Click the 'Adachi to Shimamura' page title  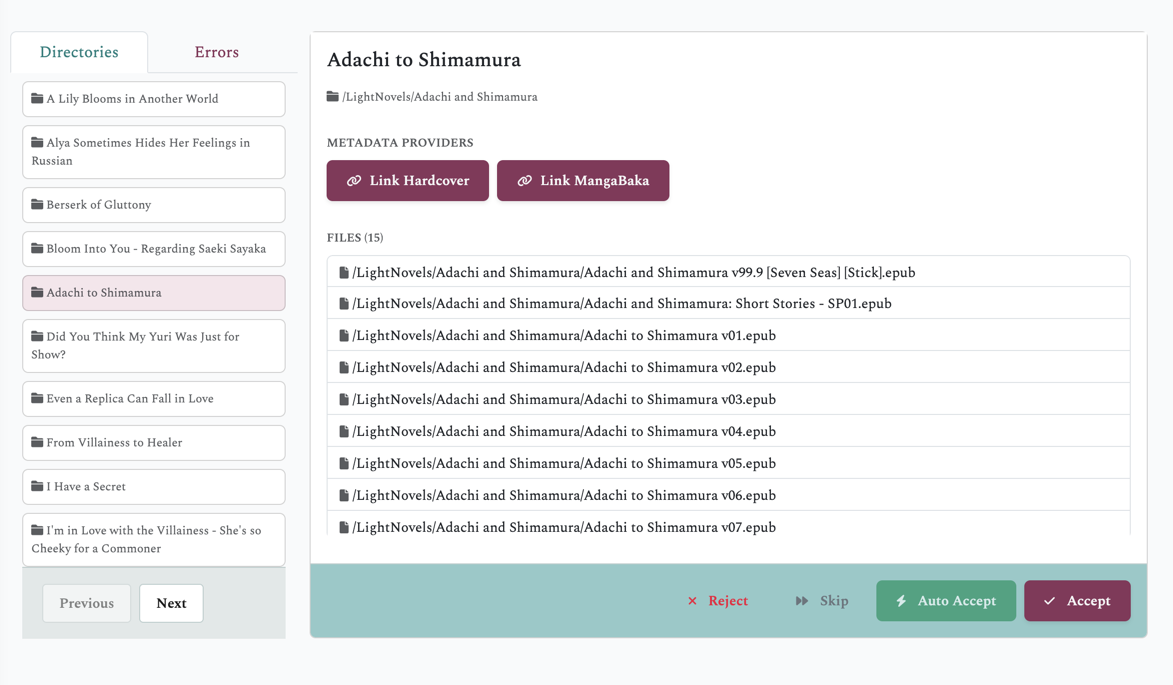tap(424, 60)
